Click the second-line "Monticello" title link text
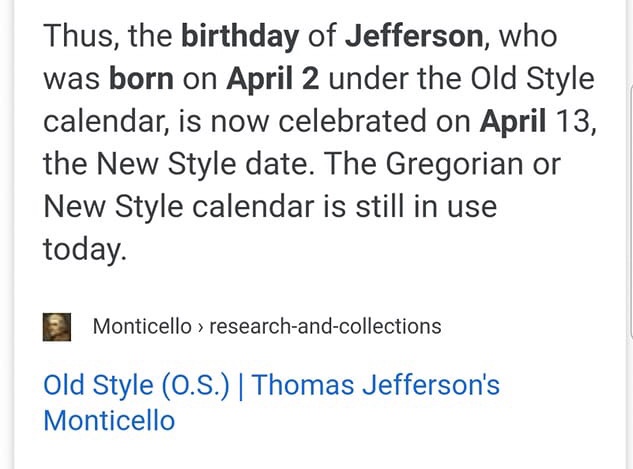Screen dimensions: 633x469 [x=109, y=421]
